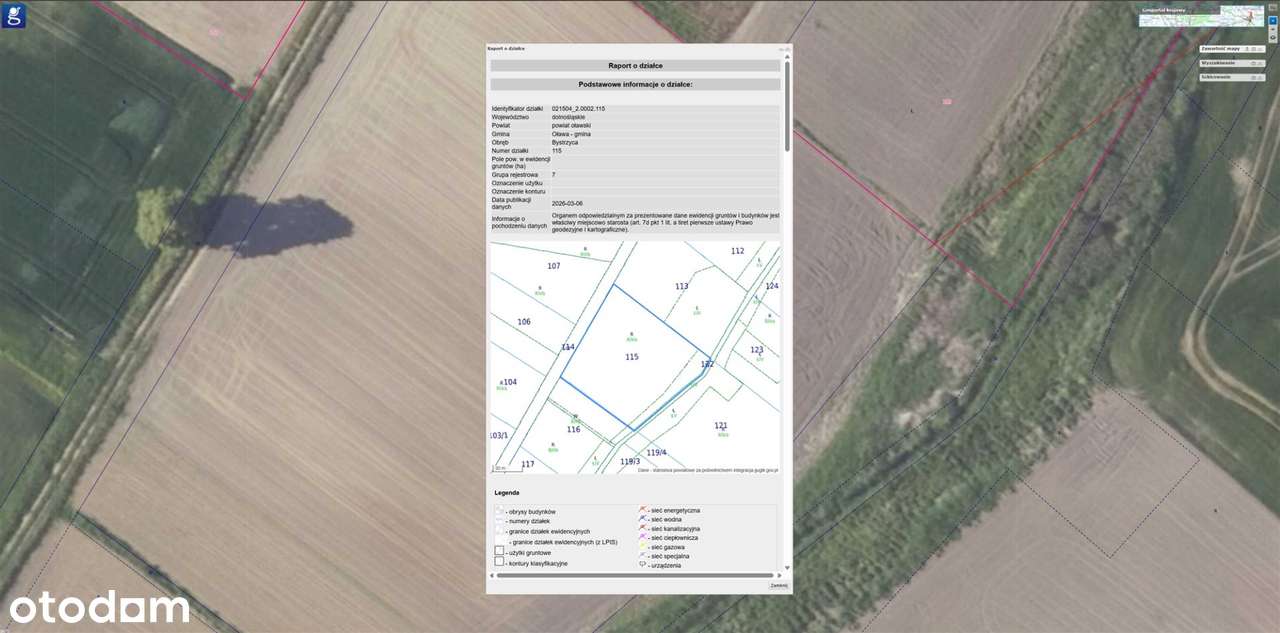The width and height of the screenshot is (1280, 633).
Task: Click the użytki gruntowe legend square
Action: point(500,551)
